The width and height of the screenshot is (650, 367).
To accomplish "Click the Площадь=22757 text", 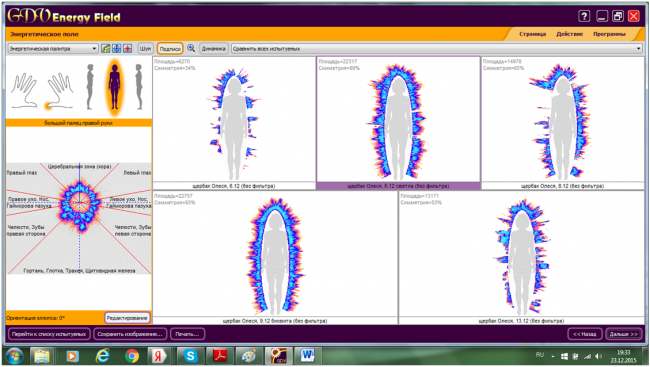I will tap(173, 196).
